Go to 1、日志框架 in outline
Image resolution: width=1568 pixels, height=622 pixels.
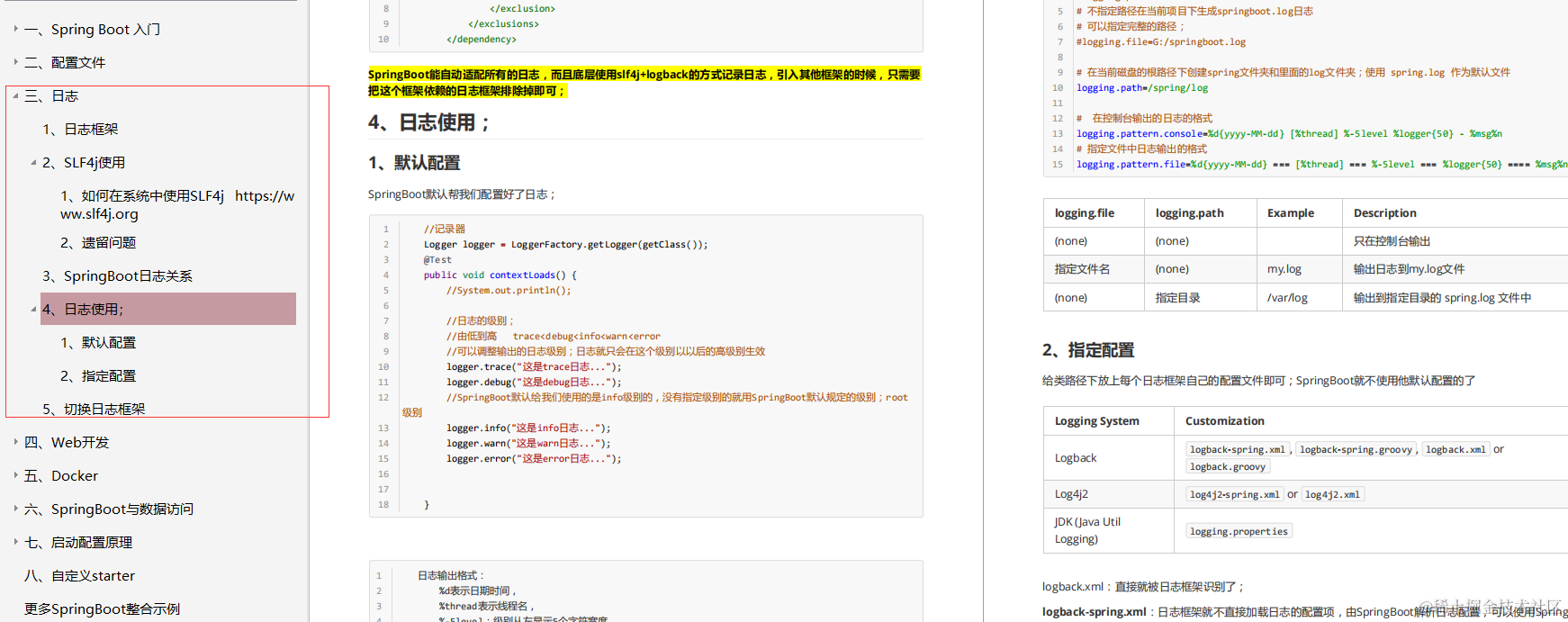[x=80, y=129]
